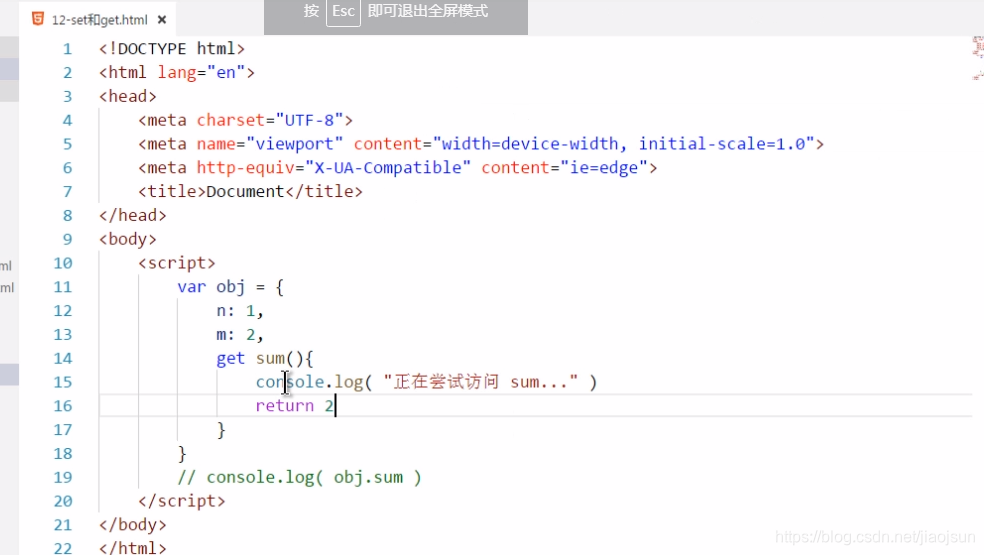Click line number 22 in gutter
Image resolution: width=984 pixels, height=555 pixels.
point(63,548)
